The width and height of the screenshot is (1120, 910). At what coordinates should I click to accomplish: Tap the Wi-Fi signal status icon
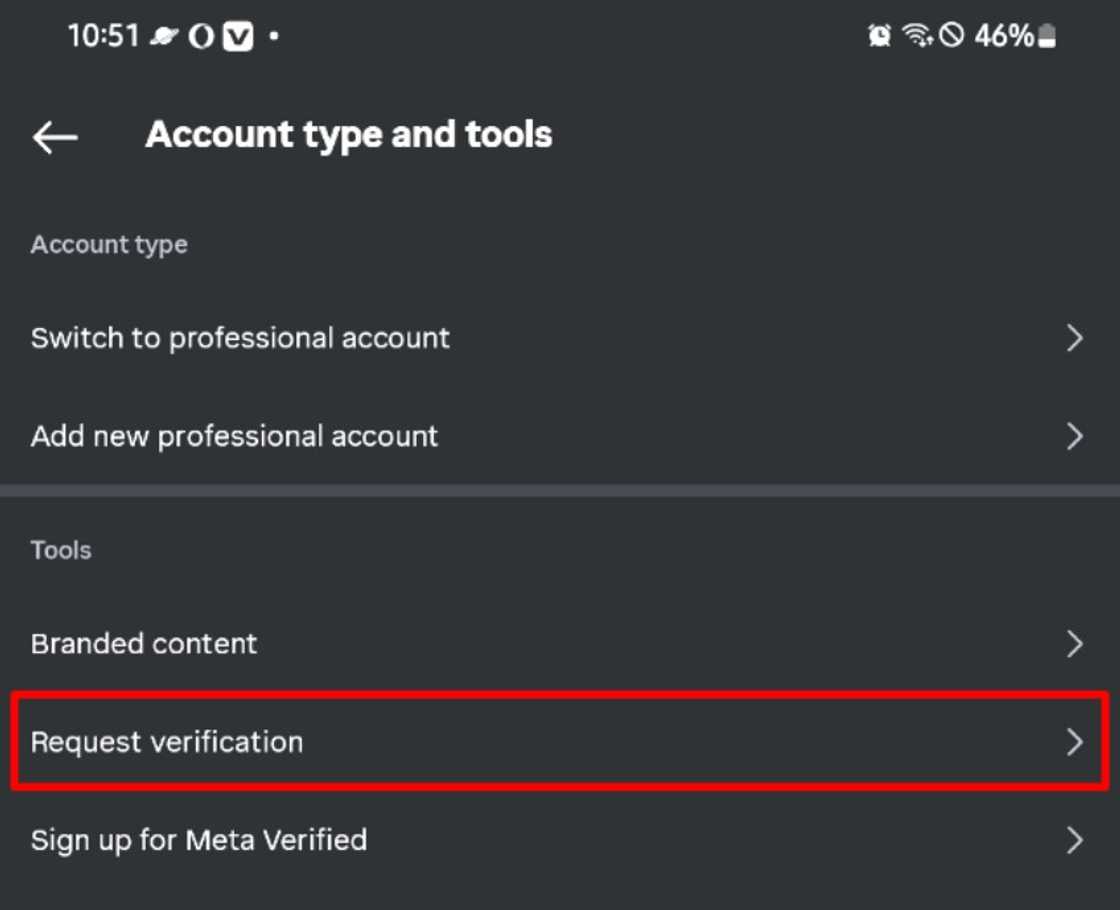[916, 37]
